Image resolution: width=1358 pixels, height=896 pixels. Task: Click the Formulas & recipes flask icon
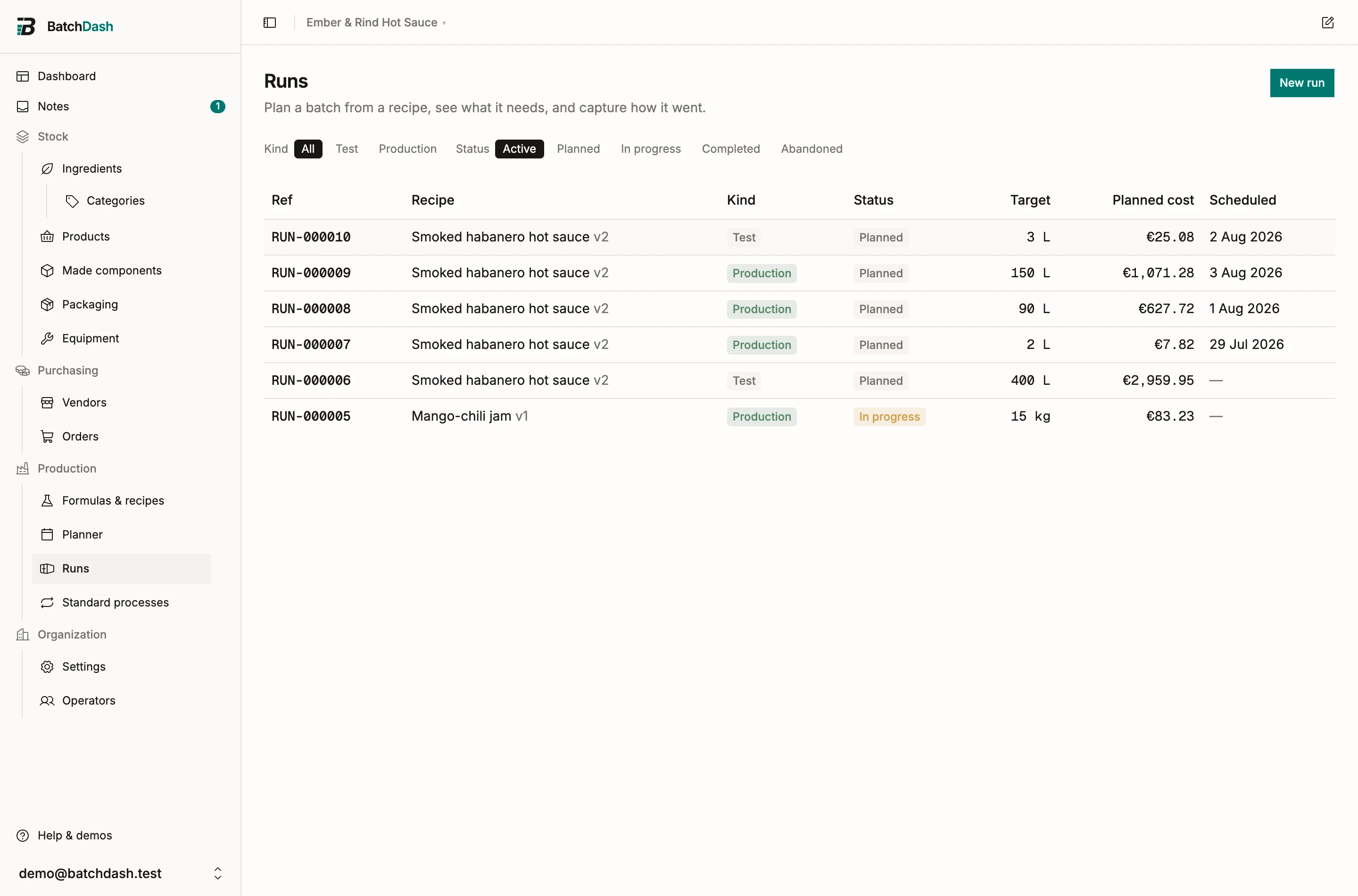[48, 500]
